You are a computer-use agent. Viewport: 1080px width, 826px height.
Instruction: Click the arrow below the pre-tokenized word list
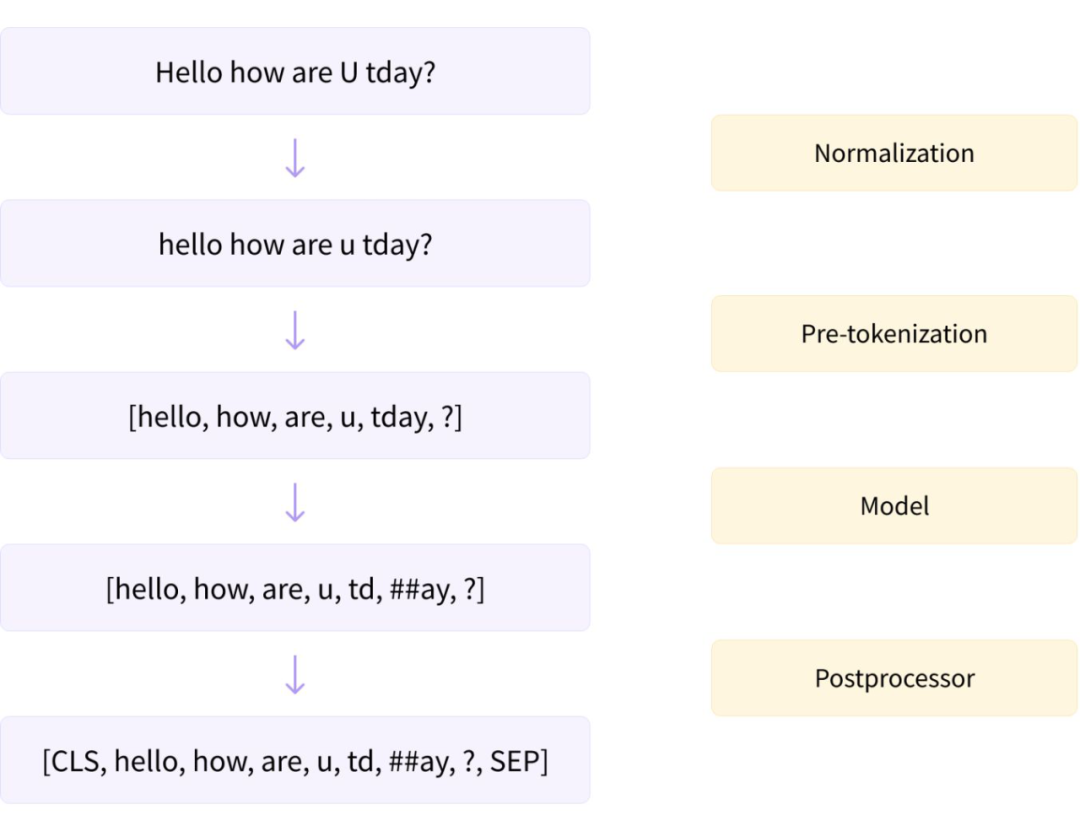295,503
